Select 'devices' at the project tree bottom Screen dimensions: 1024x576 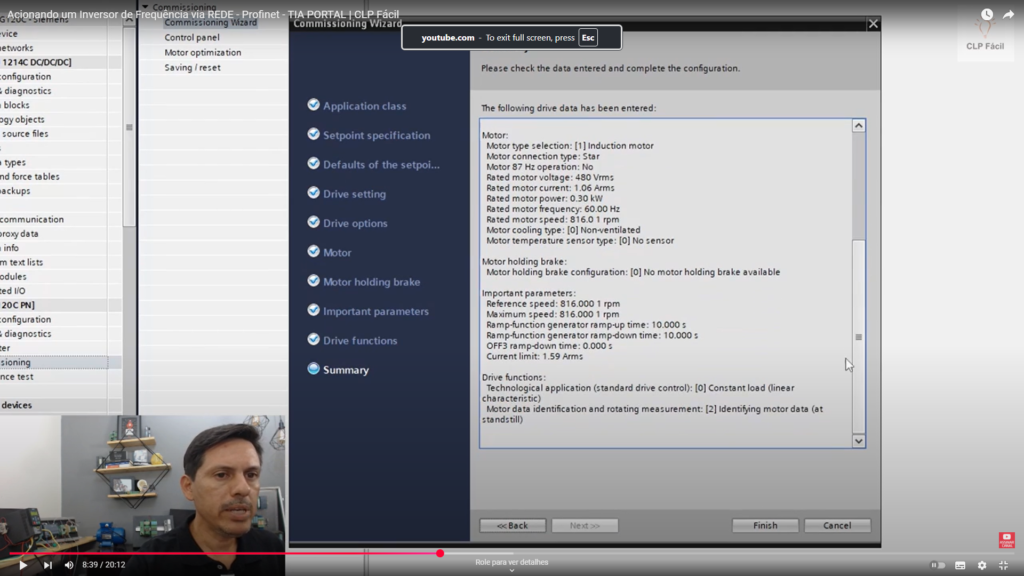click(16, 406)
